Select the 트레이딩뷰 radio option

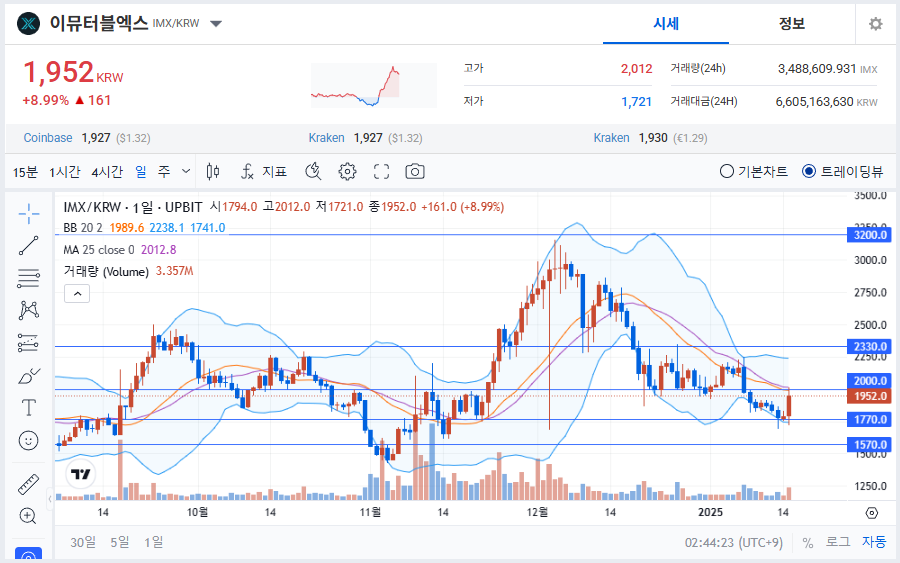pos(809,172)
